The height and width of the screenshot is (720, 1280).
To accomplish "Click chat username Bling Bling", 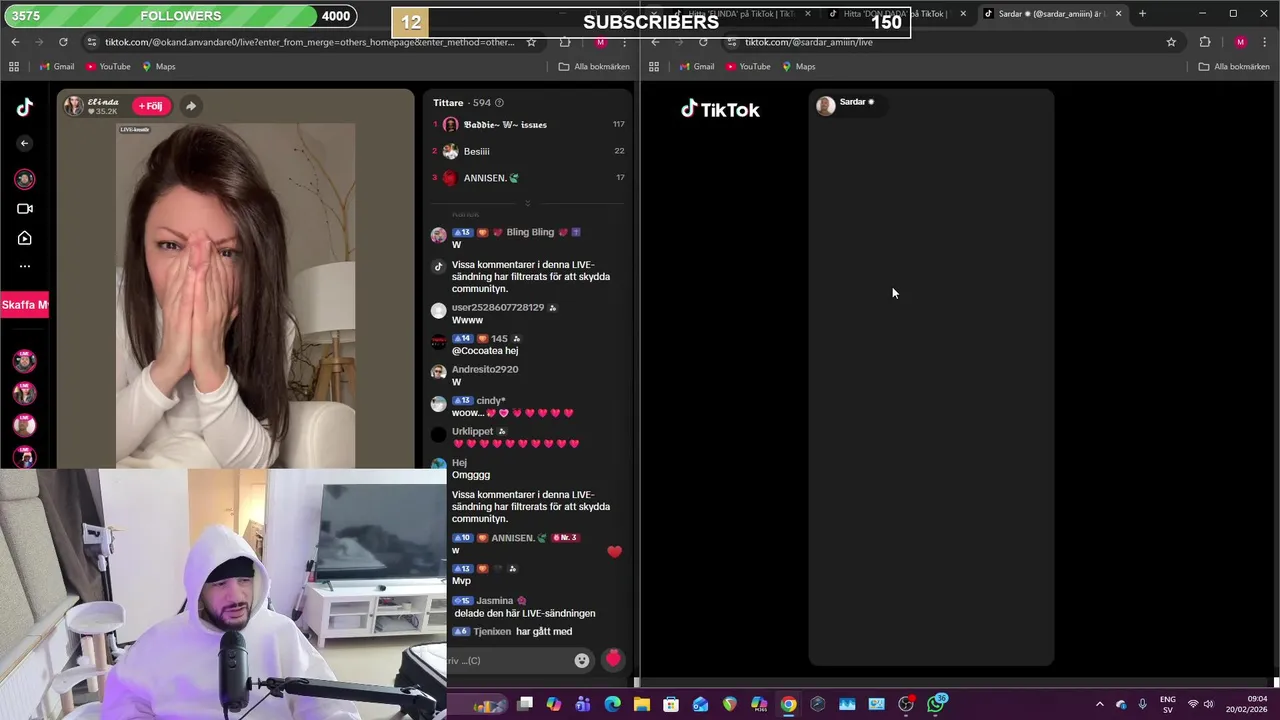I will pos(530,232).
